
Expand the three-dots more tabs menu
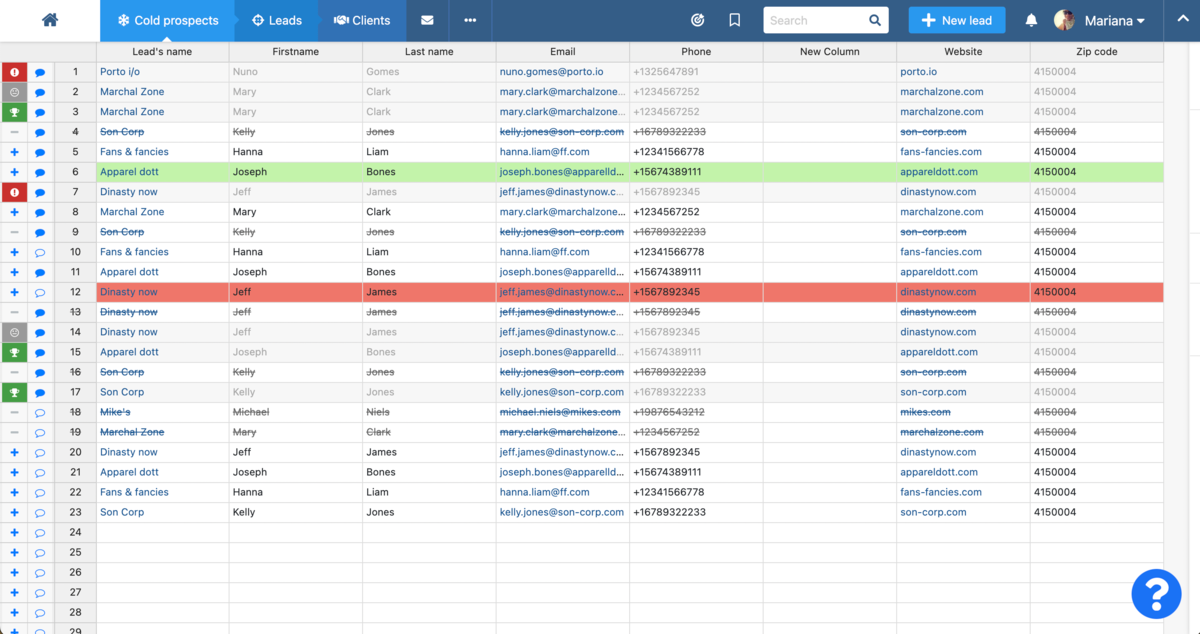coord(470,20)
